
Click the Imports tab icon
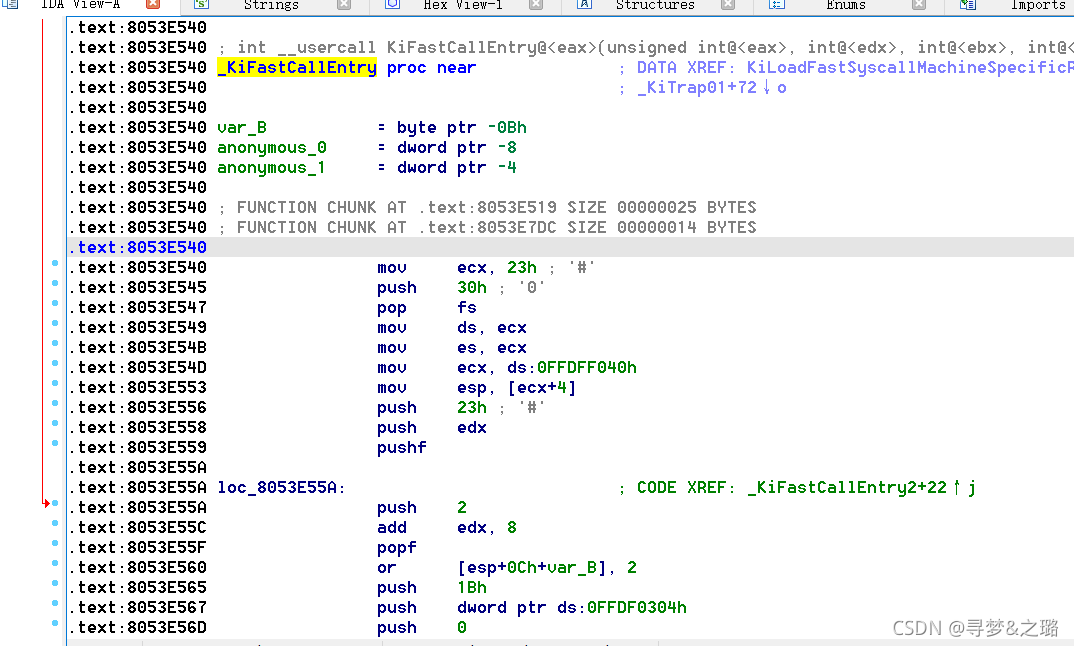(968, 4)
